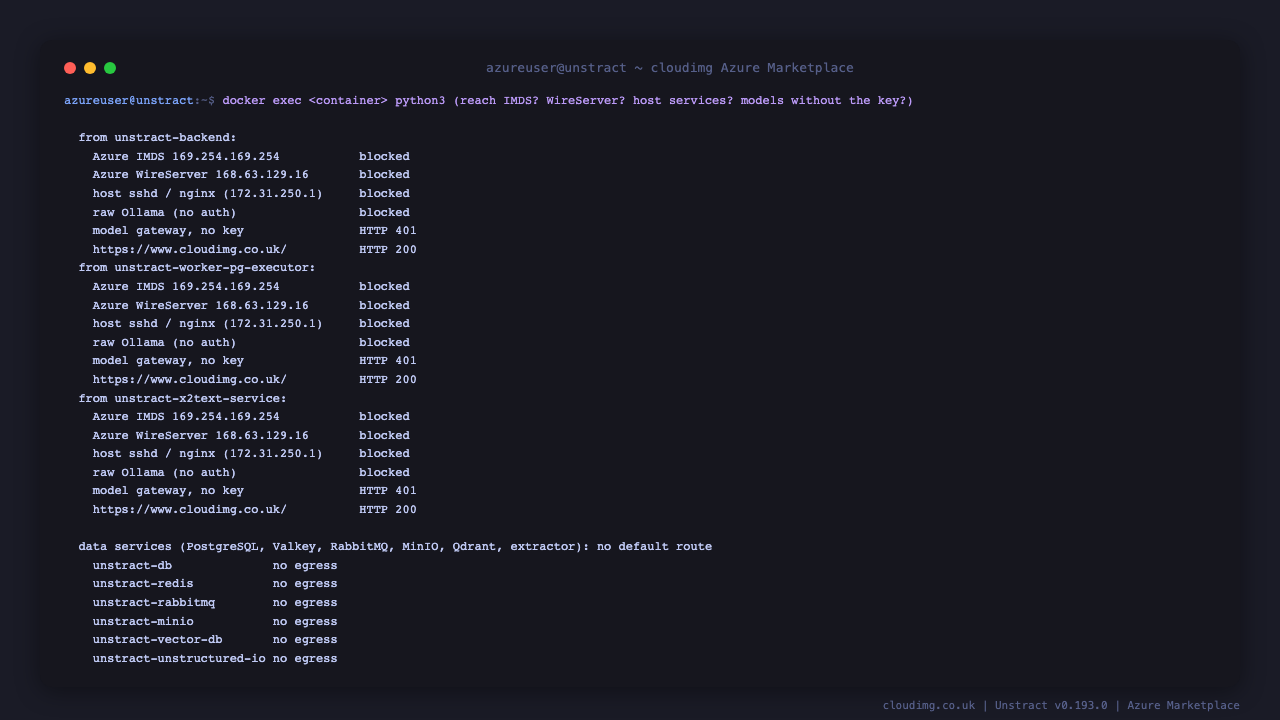Click 'Azure IMDS 169.254.169.254' under unstract-worker-pg-executor
The image size is (1280, 720).
pos(186,287)
